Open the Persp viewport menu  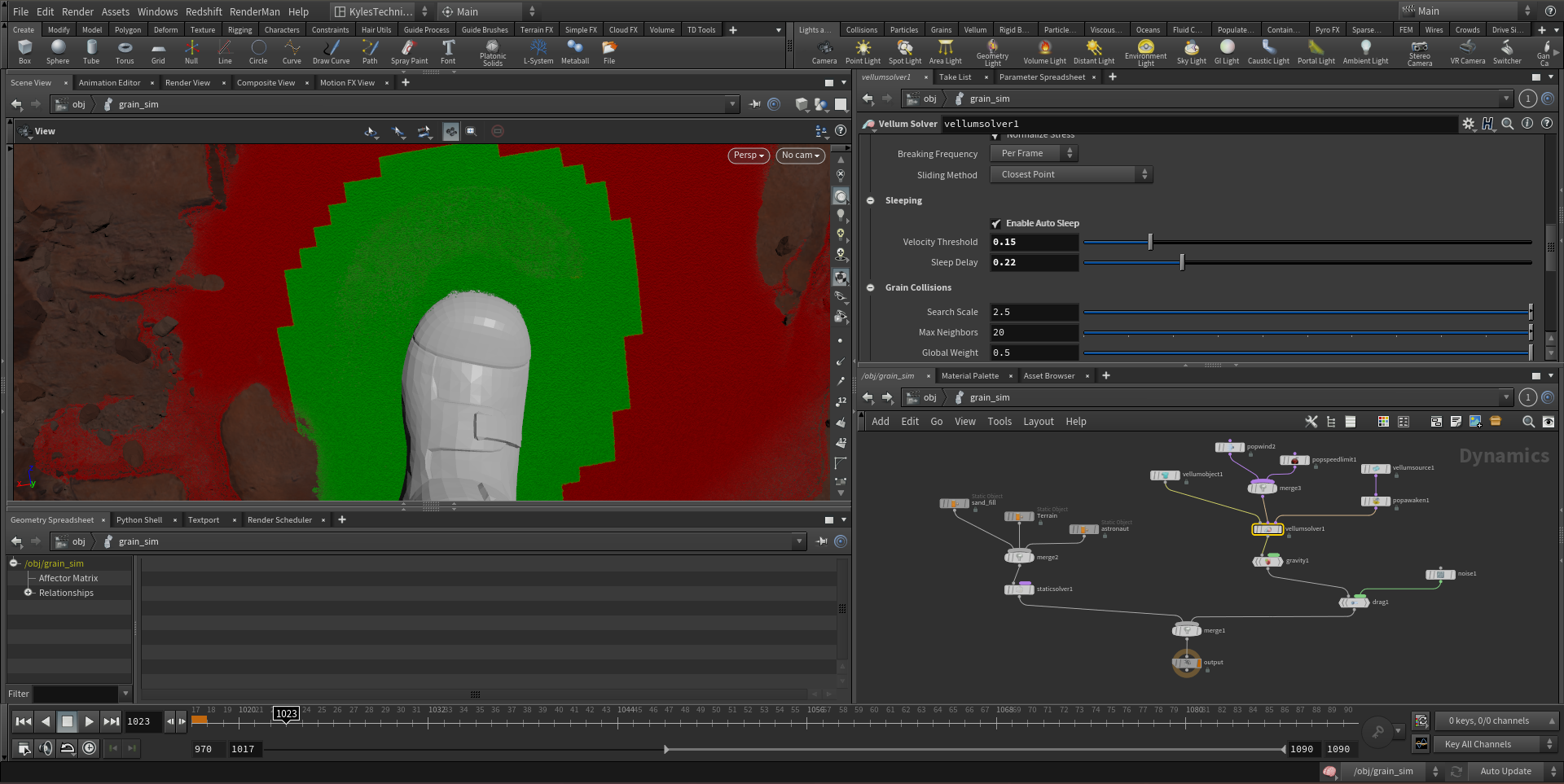tap(748, 155)
